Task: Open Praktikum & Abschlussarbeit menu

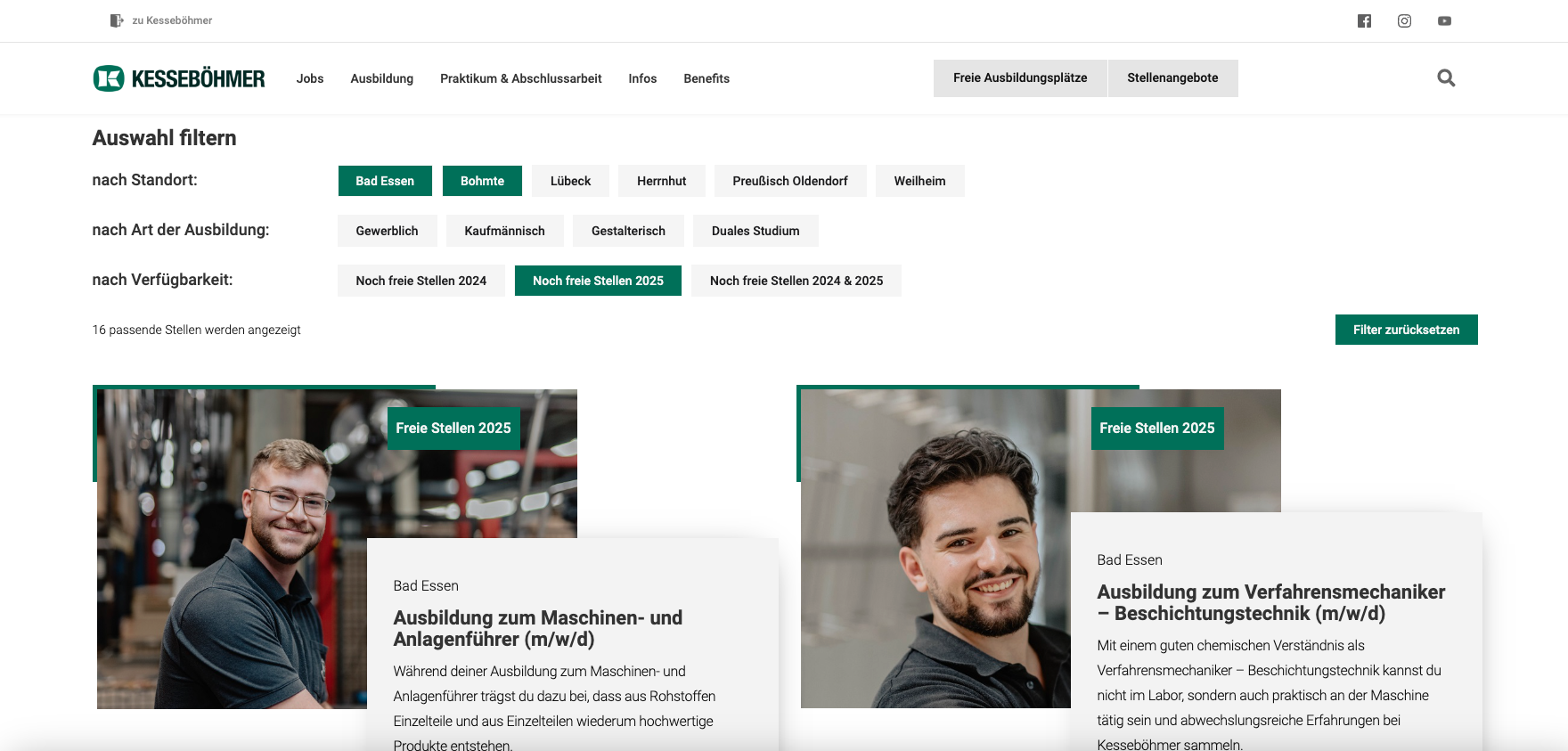Action: point(521,78)
